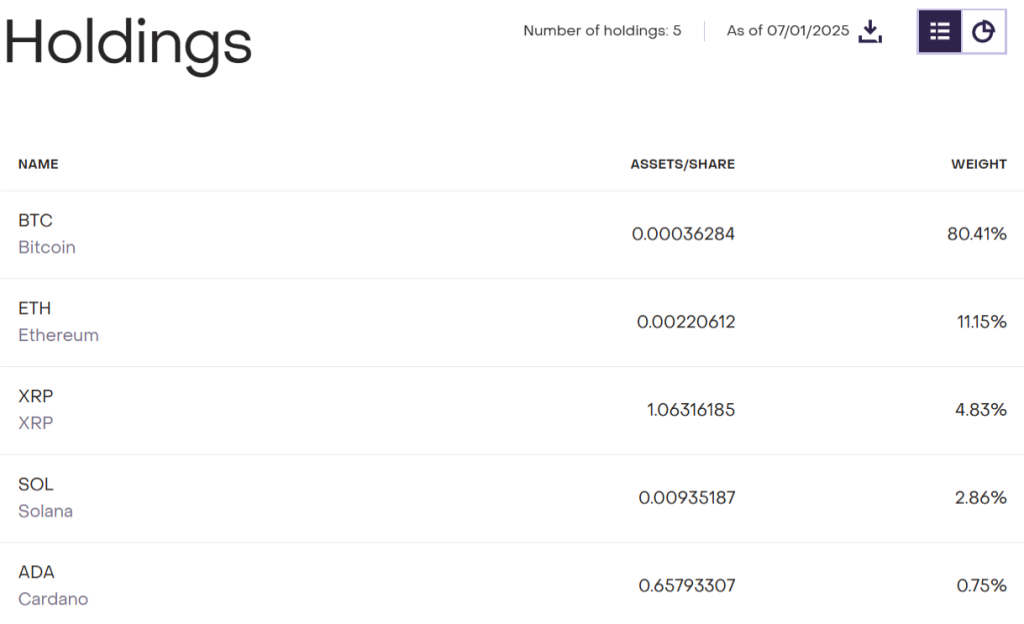Image resolution: width=1024 pixels, height=624 pixels.
Task: Click the Ethereum name label
Action: [58, 335]
